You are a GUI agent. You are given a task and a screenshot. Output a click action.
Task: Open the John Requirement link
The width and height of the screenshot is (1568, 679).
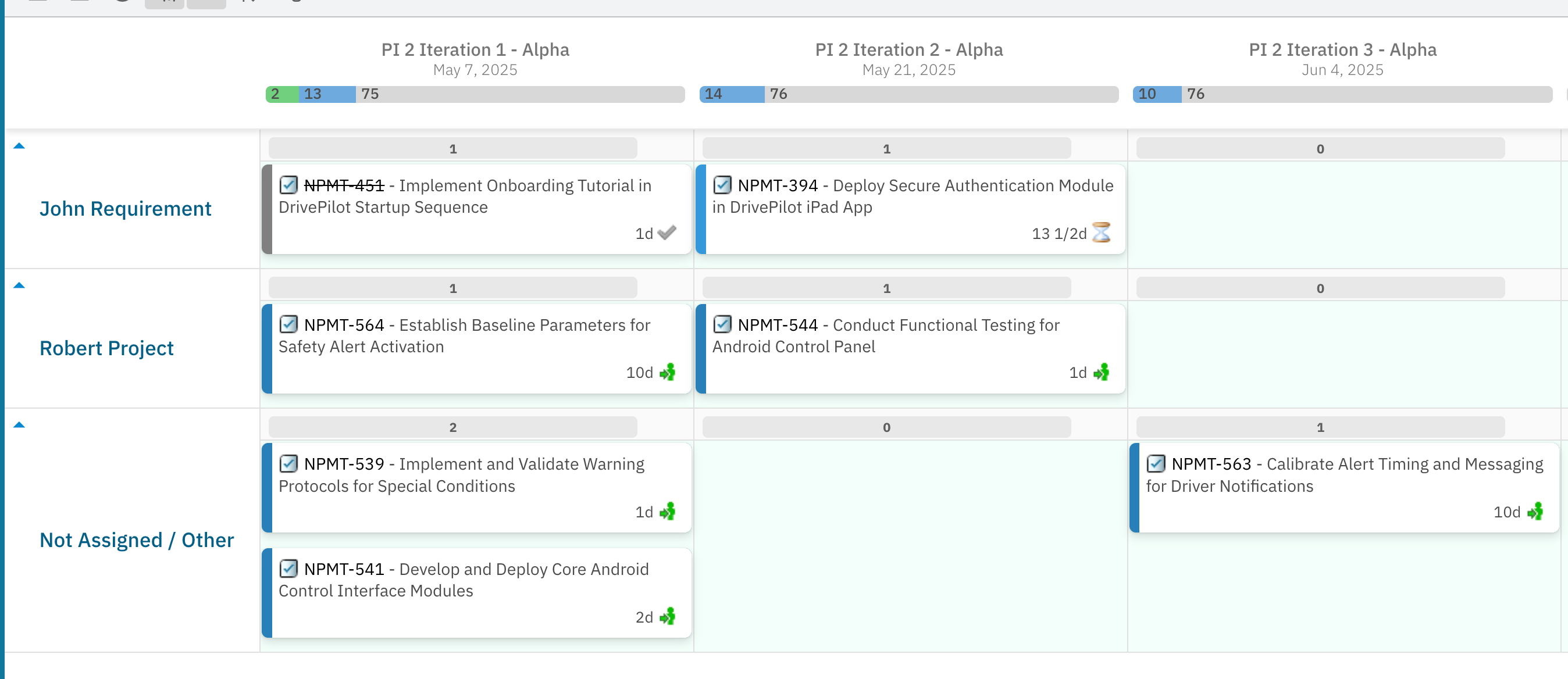point(126,209)
